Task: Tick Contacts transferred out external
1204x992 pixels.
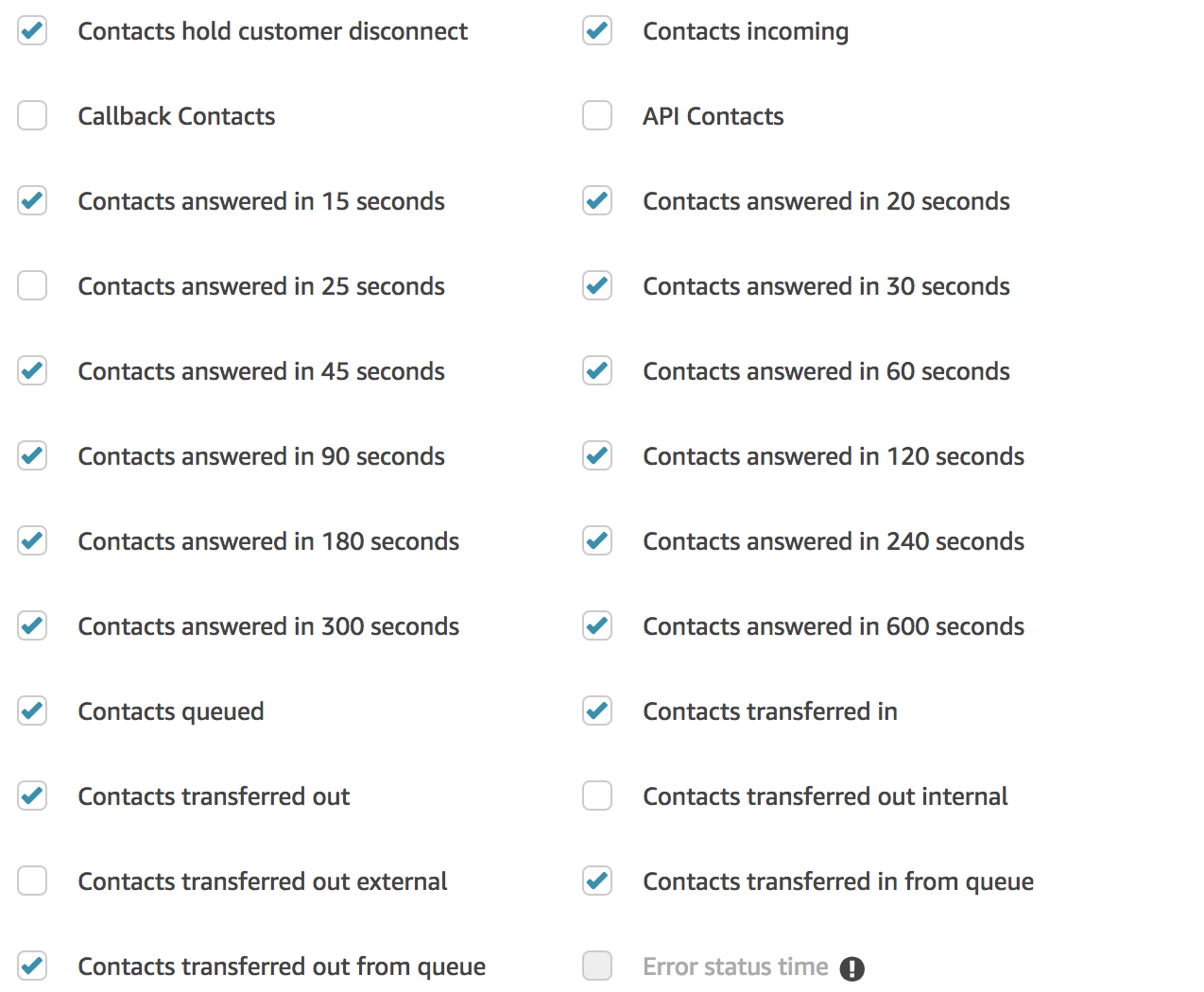Action: 32,881
